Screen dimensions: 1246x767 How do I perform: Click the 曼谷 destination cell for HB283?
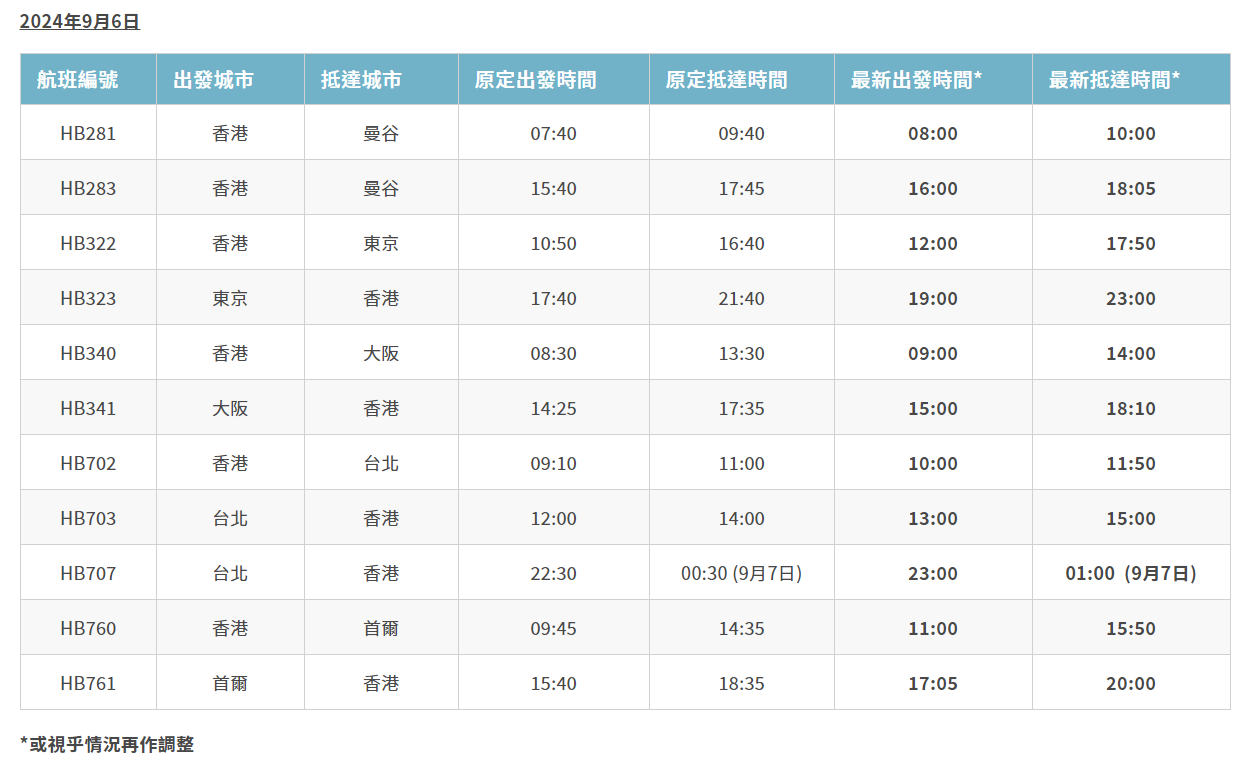380,187
